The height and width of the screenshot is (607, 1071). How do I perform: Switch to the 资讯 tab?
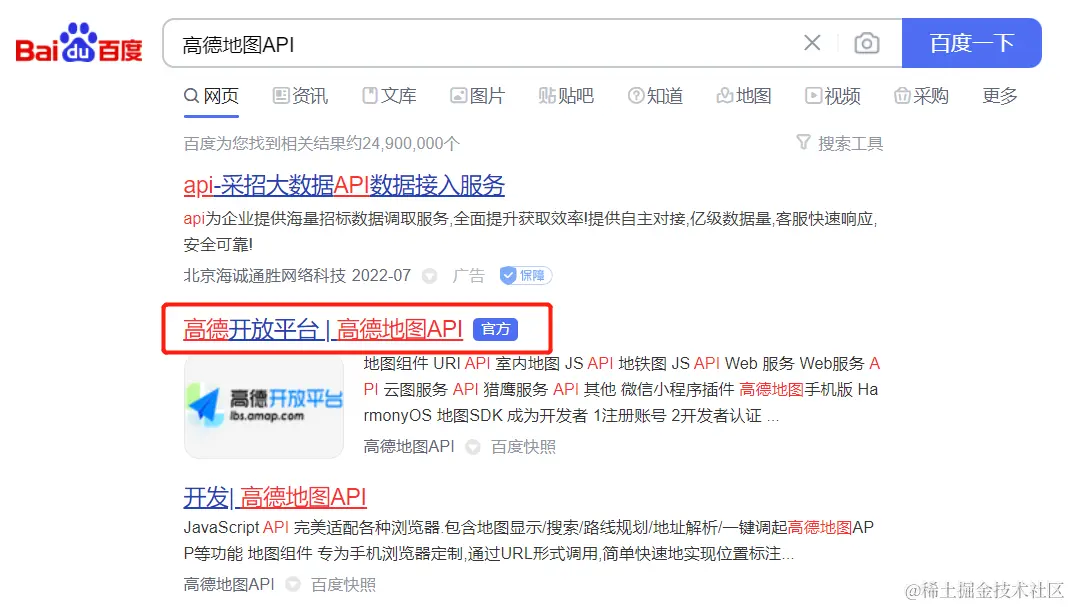point(300,96)
